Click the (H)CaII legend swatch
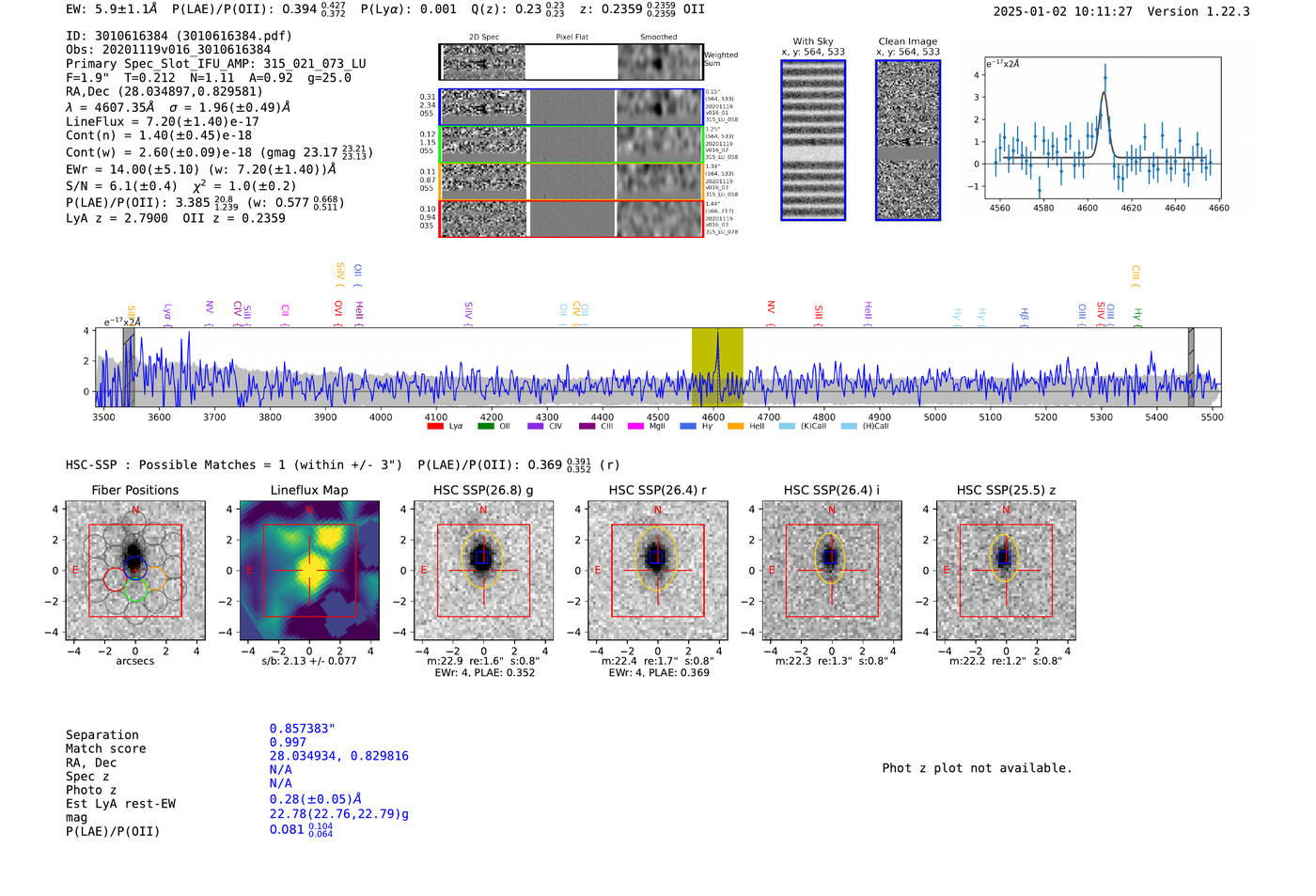This screenshot has height=896, width=1316. pos(850,427)
